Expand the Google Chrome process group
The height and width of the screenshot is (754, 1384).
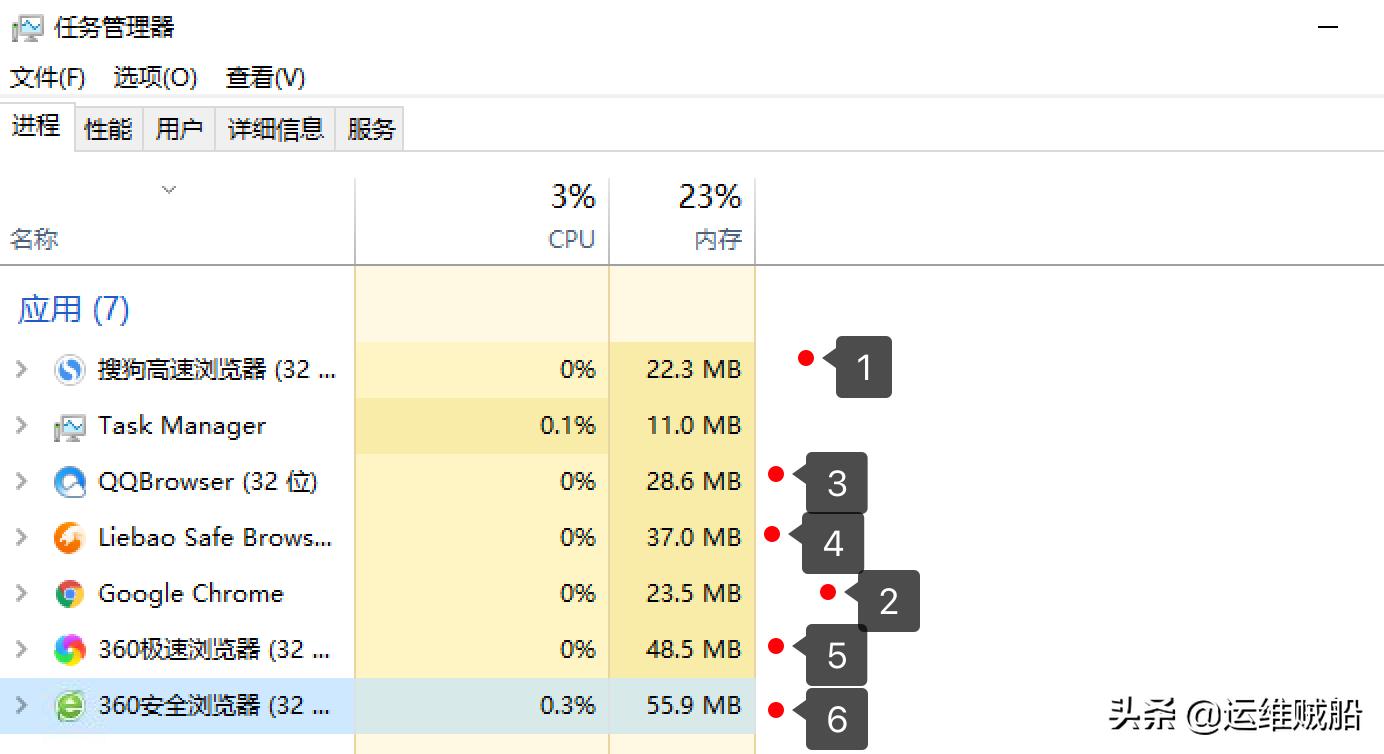pyautogui.click(x=21, y=594)
